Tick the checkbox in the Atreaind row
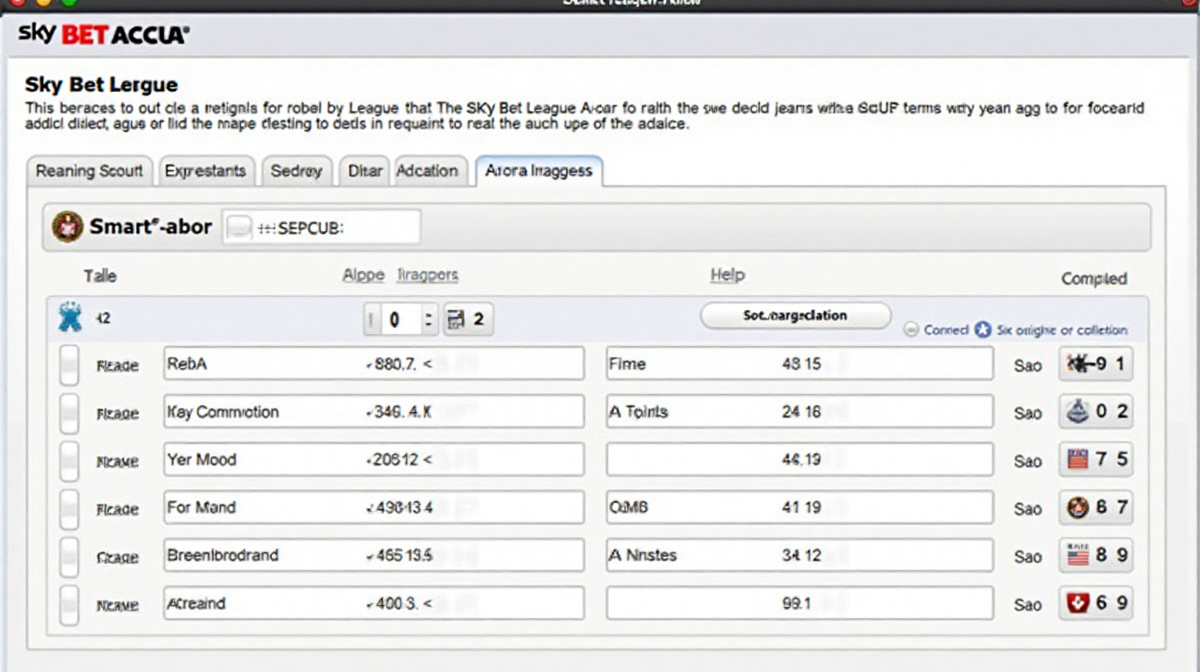Viewport: 1200px width, 672px height. 69,604
